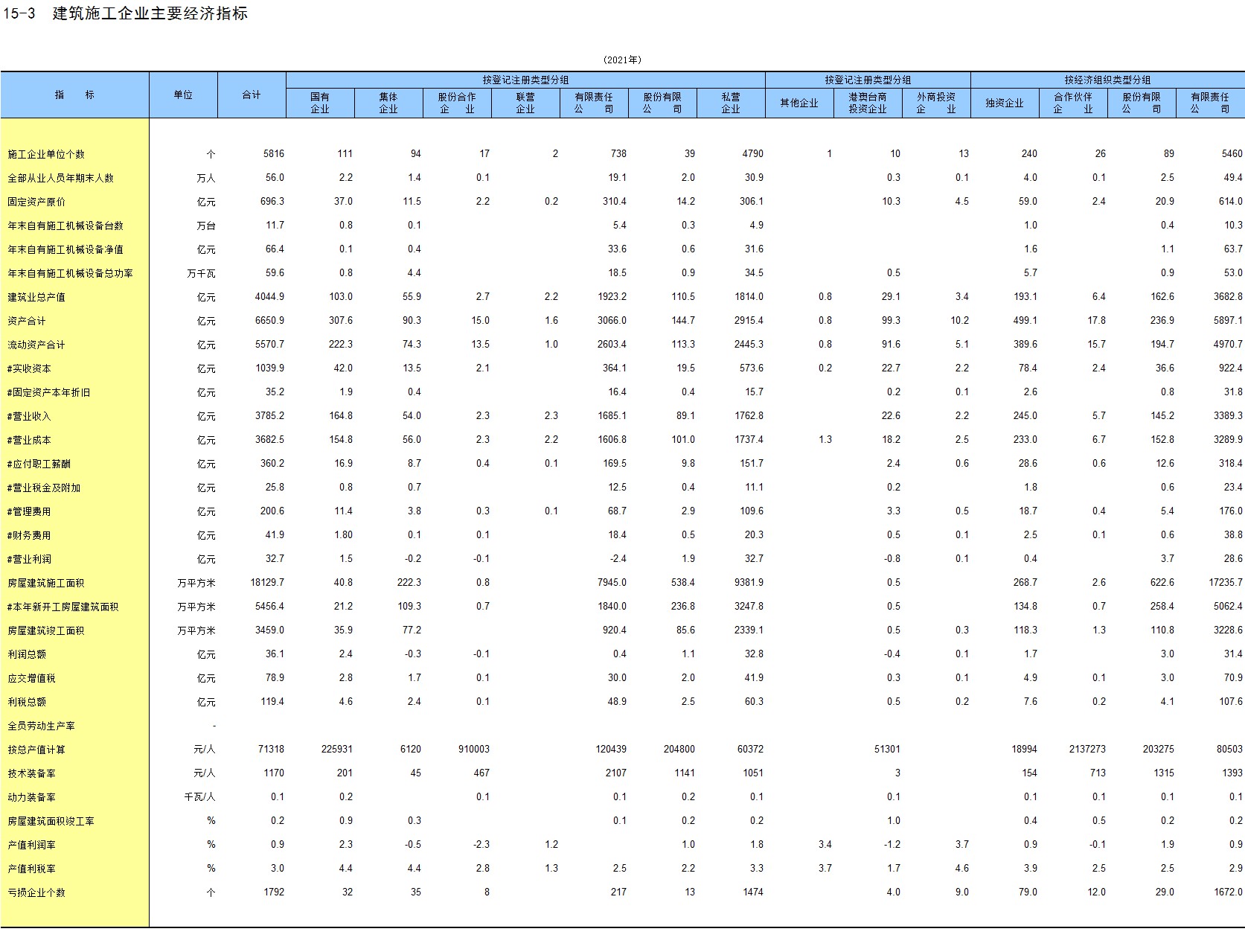1245x952 pixels.
Task: Select 资产合计 total value 6650.9
Action: pyautogui.click(x=269, y=320)
